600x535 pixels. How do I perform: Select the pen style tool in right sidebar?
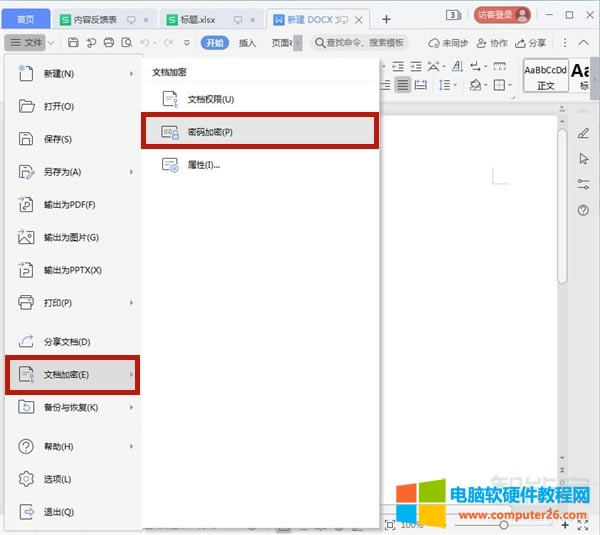583,133
